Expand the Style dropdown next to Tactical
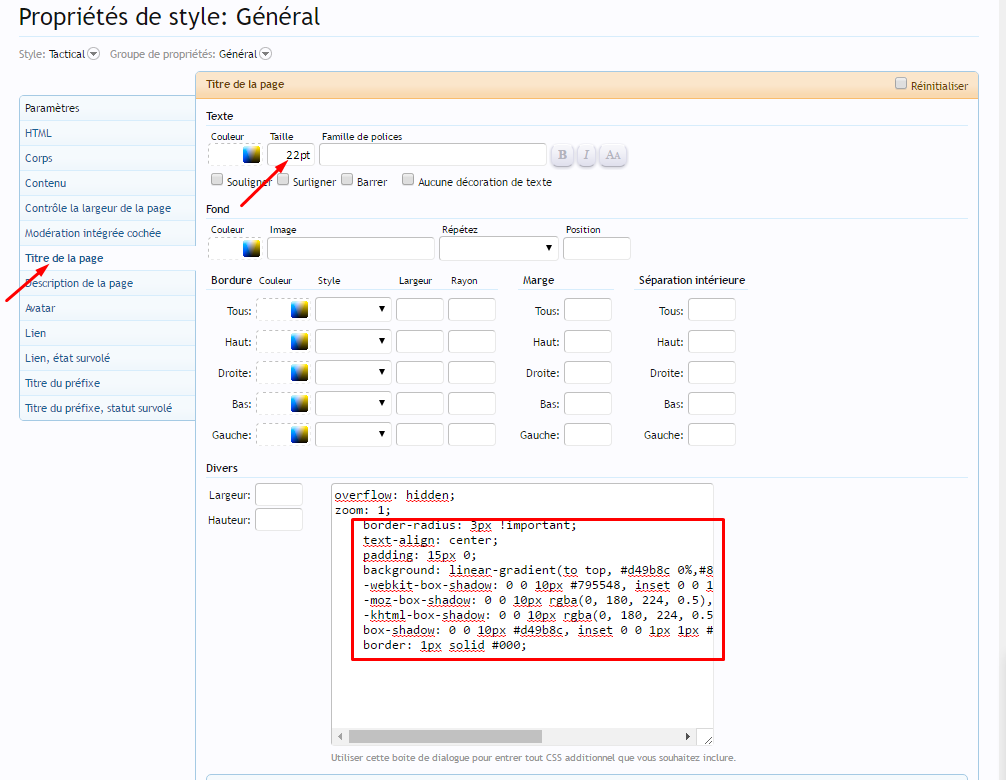 (94, 54)
